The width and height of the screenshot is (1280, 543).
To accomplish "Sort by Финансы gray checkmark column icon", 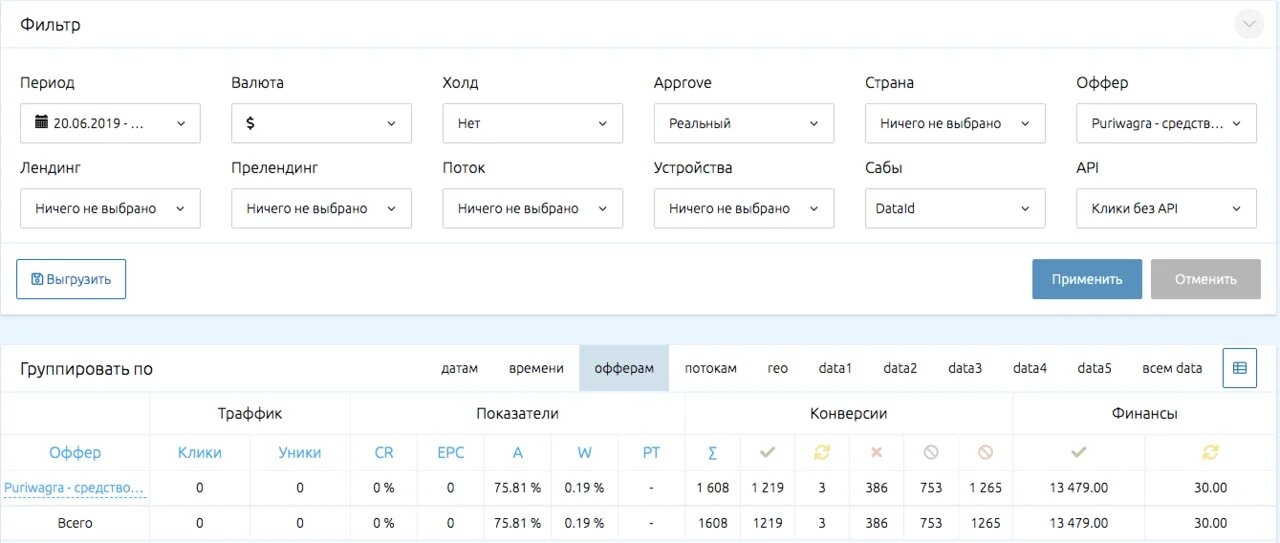I will [1078, 453].
